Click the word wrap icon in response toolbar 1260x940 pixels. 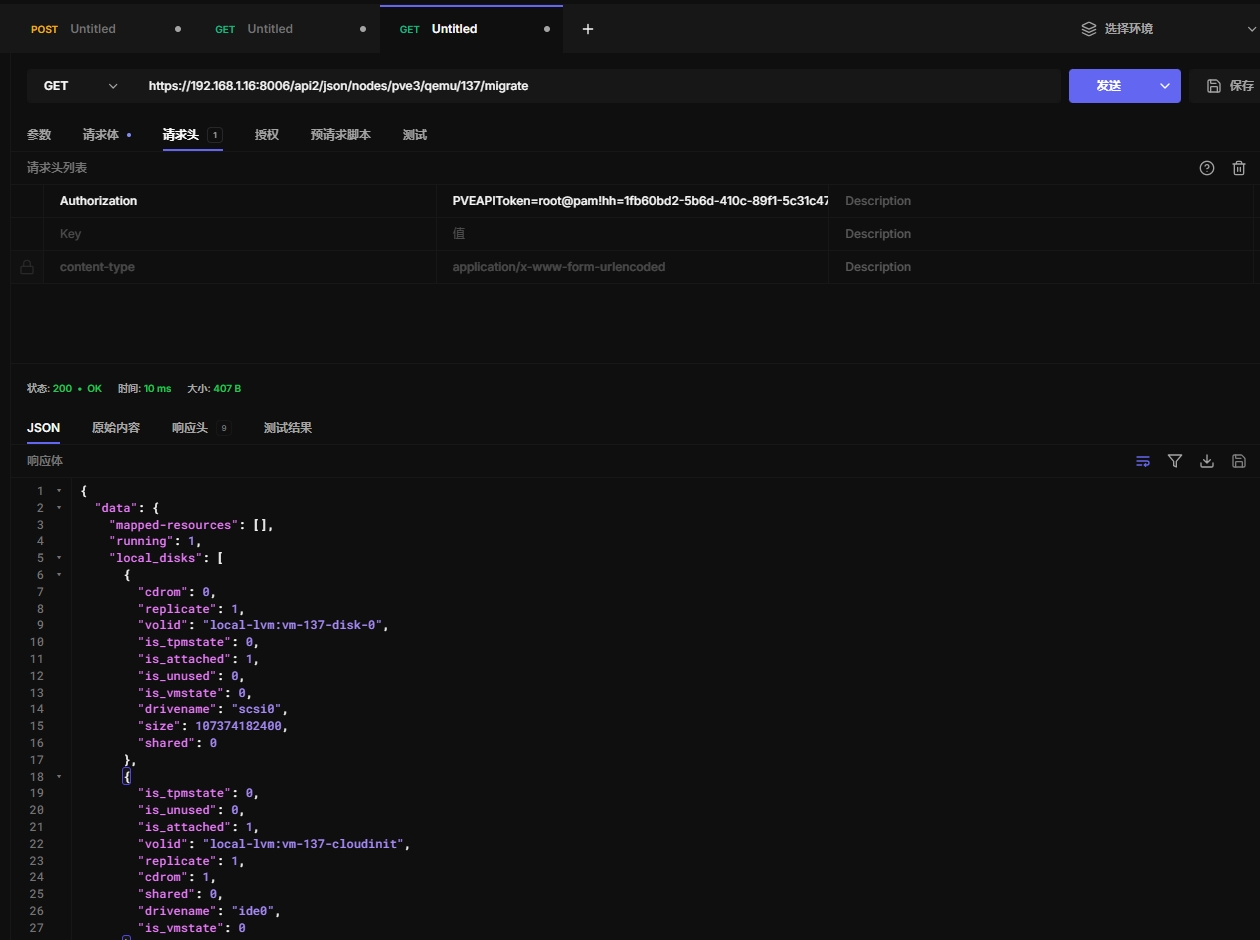[1143, 461]
